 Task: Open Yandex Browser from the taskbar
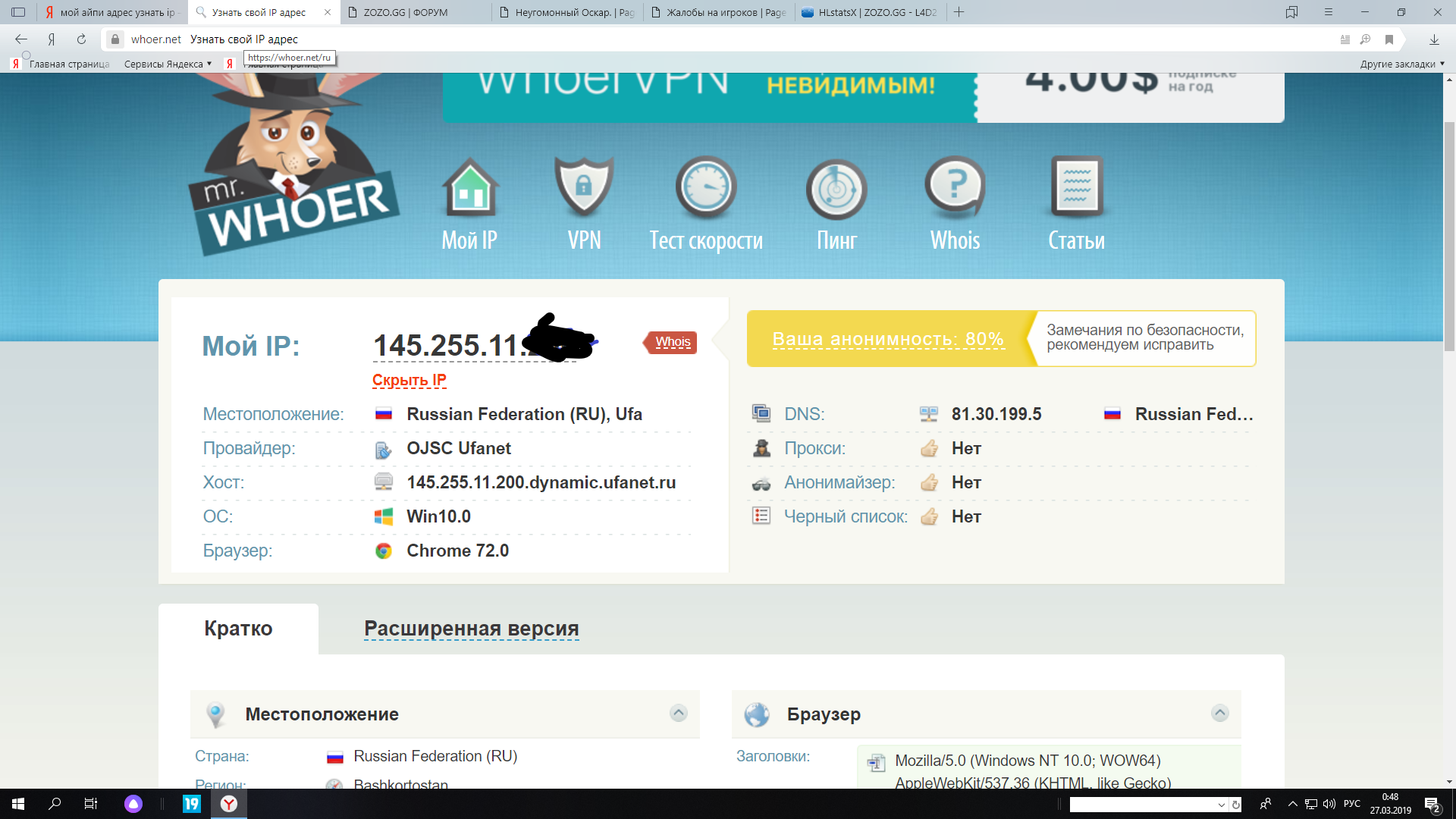[x=228, y=804]
